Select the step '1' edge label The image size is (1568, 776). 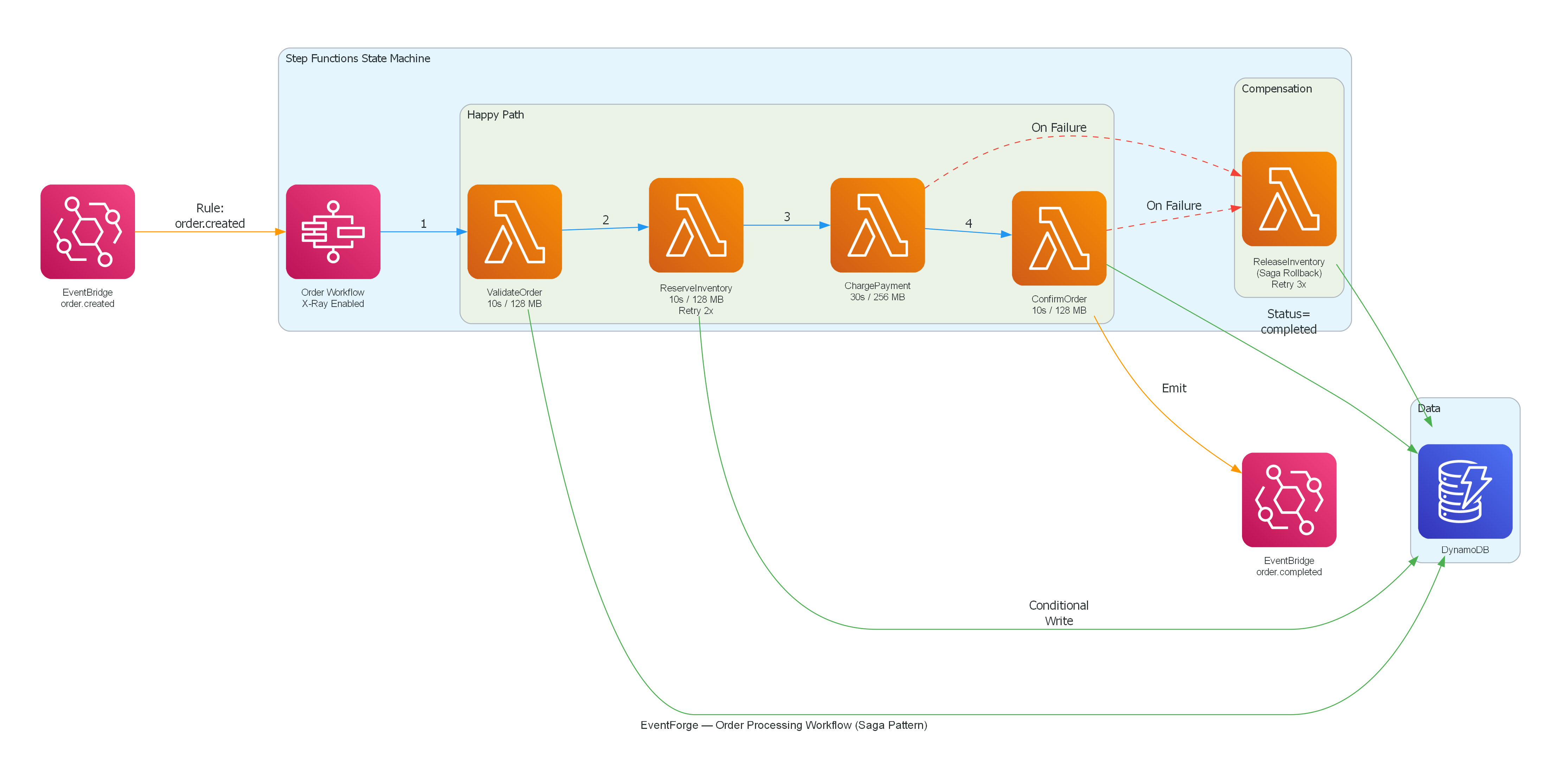pyautogui.click(x=424, y=224)
